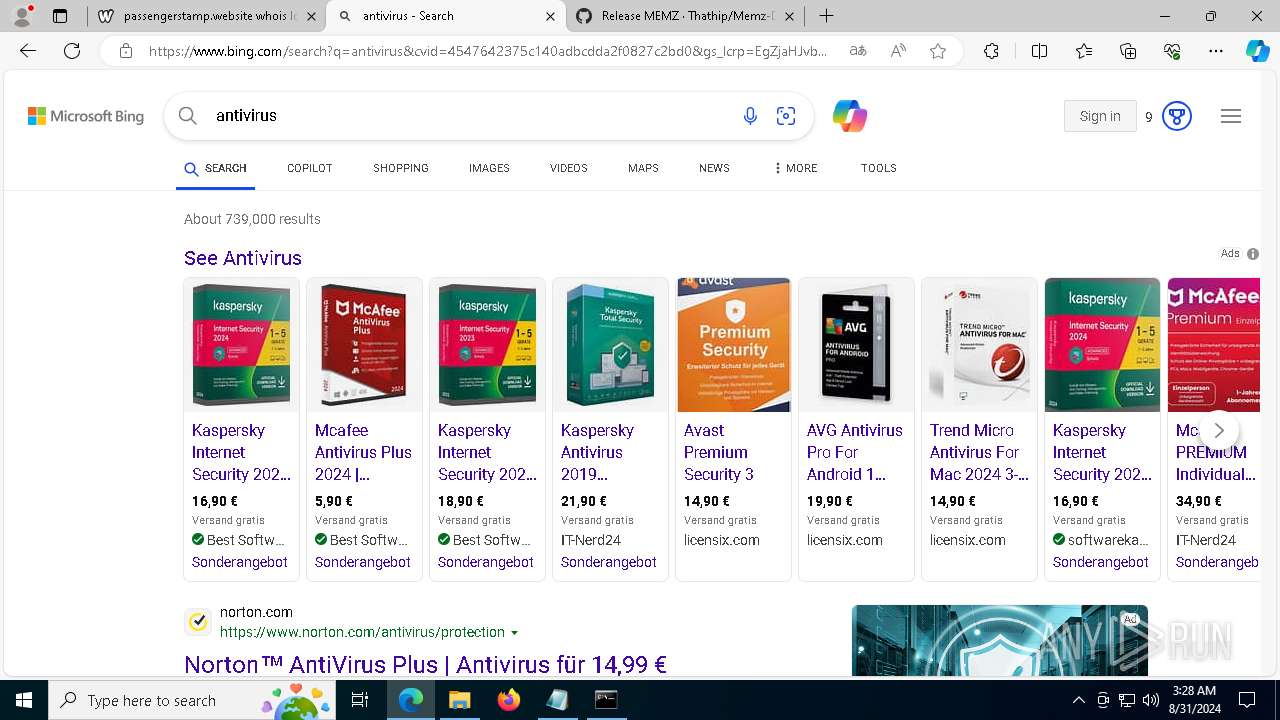Click the Avast Premium Security product image

coord(733,345)
